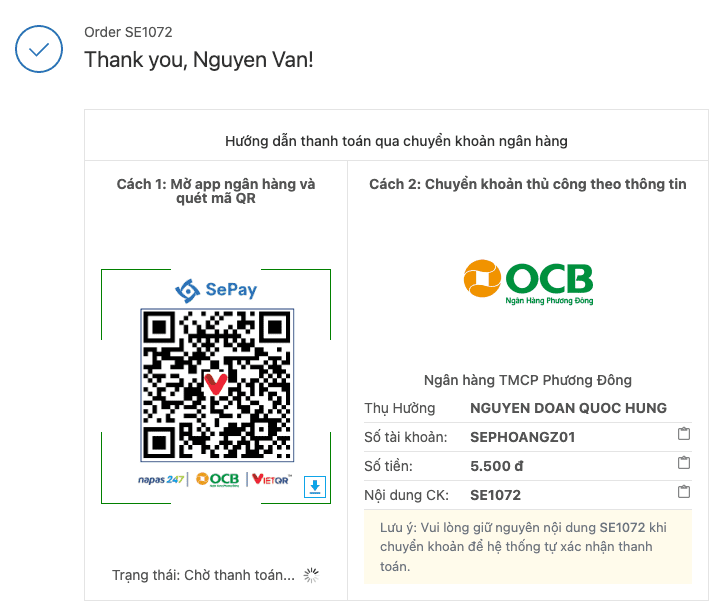The height and width of the screenshot is (609, 718).
Task: Click the Order SE1072 label
Action: pyautogui.click(x=128, y=32)
